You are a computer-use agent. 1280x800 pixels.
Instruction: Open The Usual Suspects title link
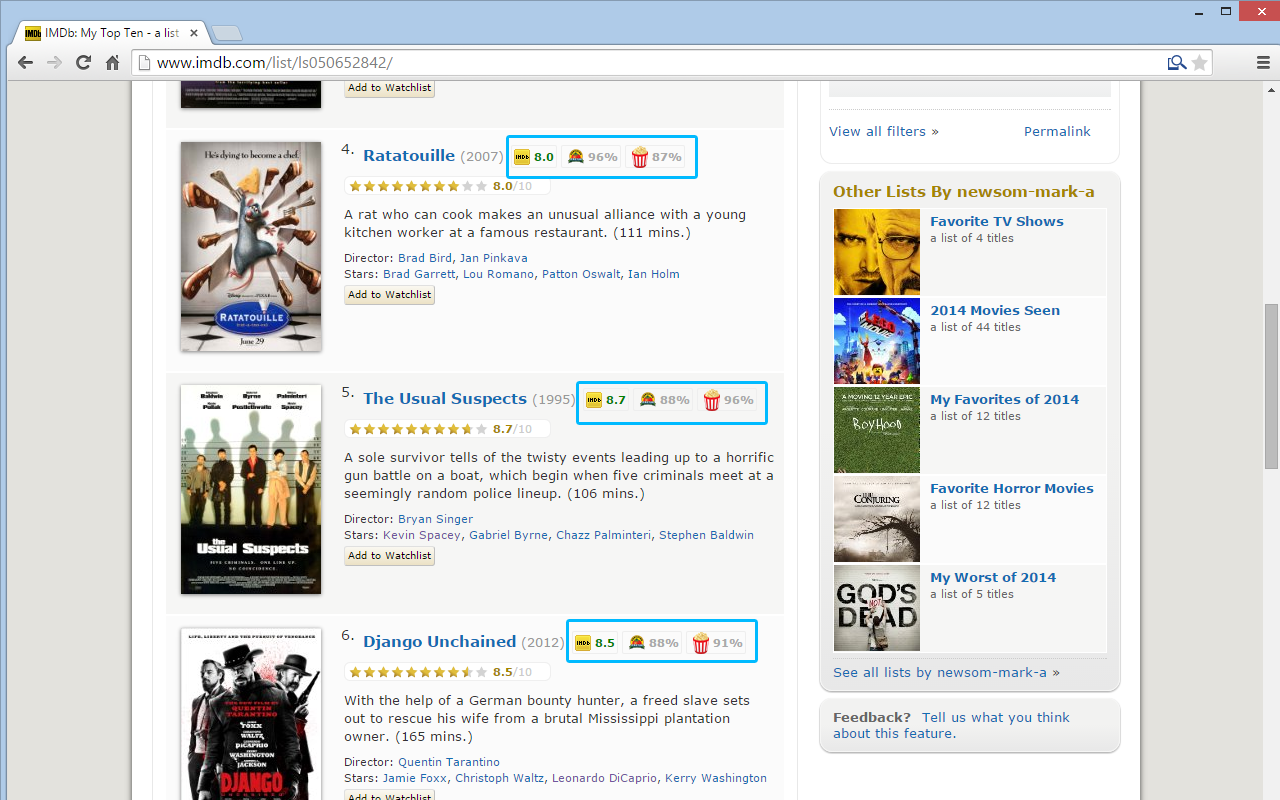click(445, 399)
